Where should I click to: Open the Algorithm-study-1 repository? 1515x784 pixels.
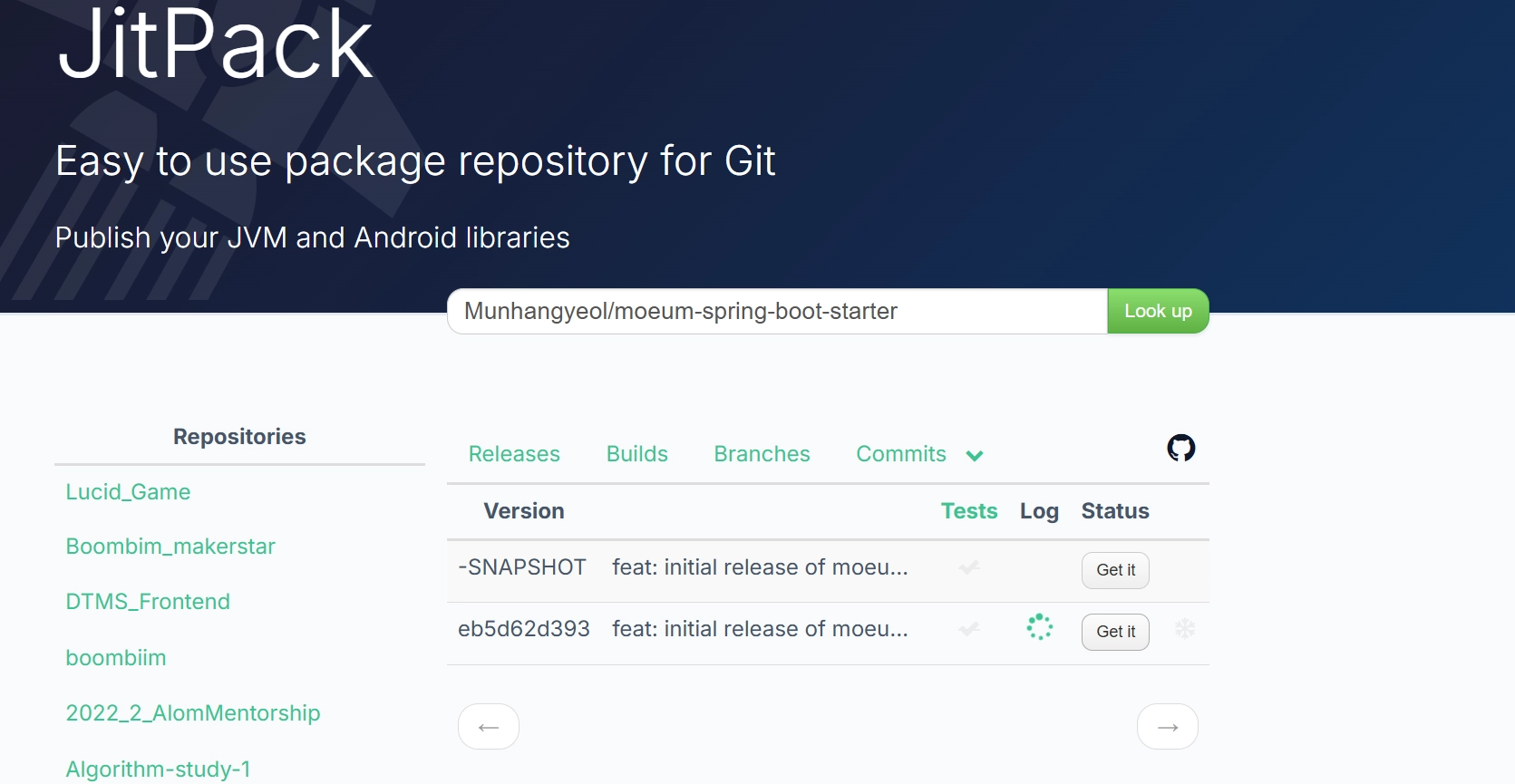pyautogui.click(x=158, y=769)
